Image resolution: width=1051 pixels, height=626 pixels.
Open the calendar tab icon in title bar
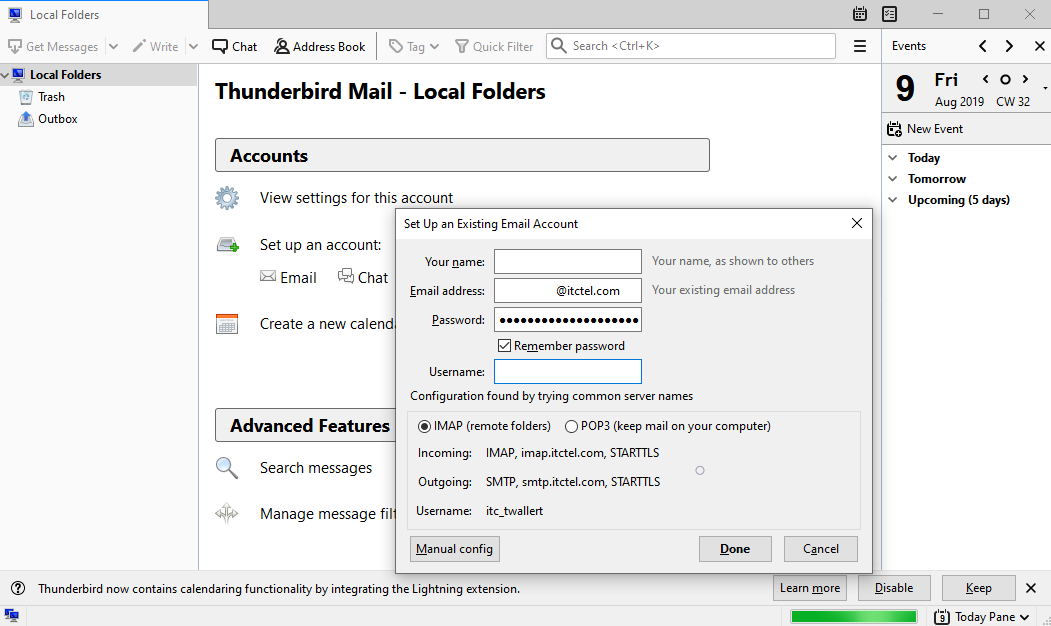[860, 14]
